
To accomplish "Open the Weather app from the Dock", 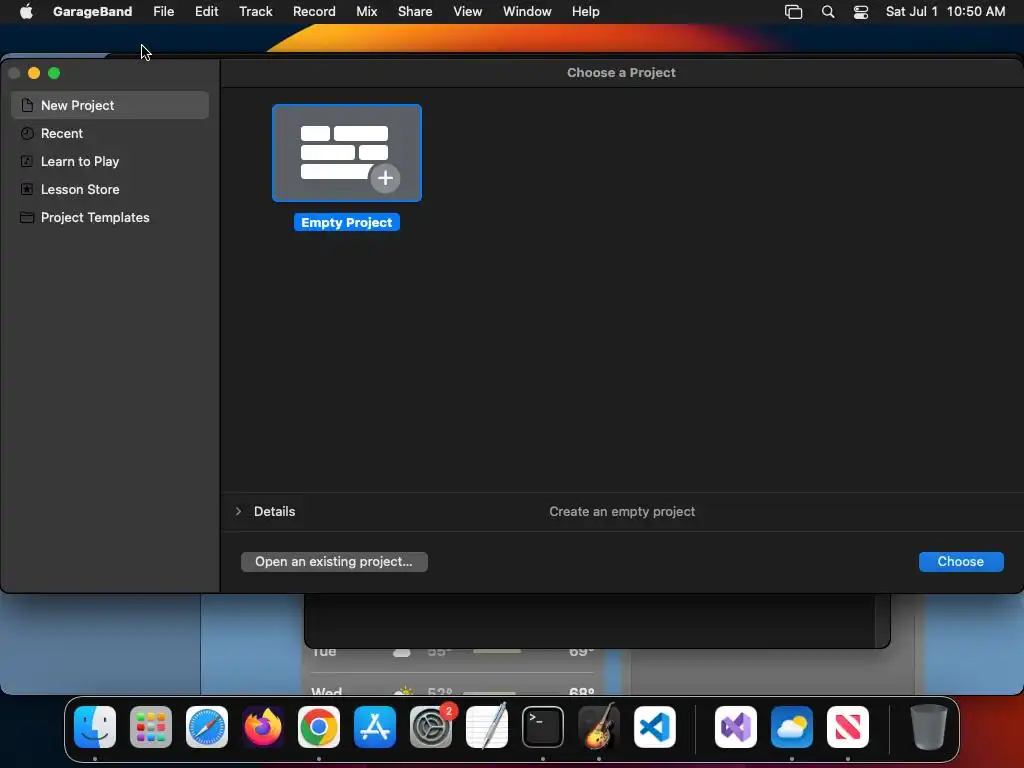I will click(792, 727).
